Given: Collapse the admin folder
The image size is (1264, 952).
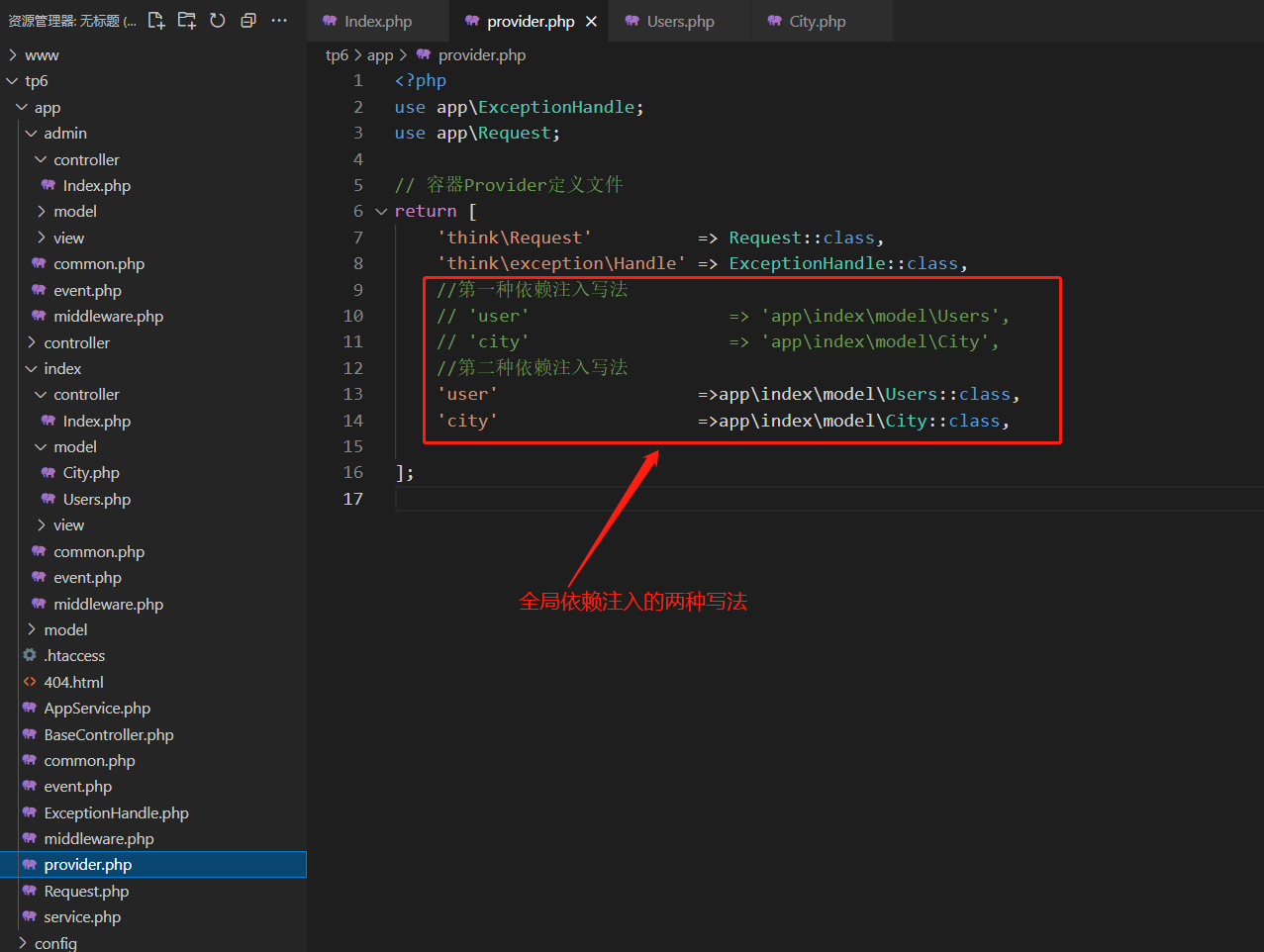Looking at the screenshot, I should 32,133.
